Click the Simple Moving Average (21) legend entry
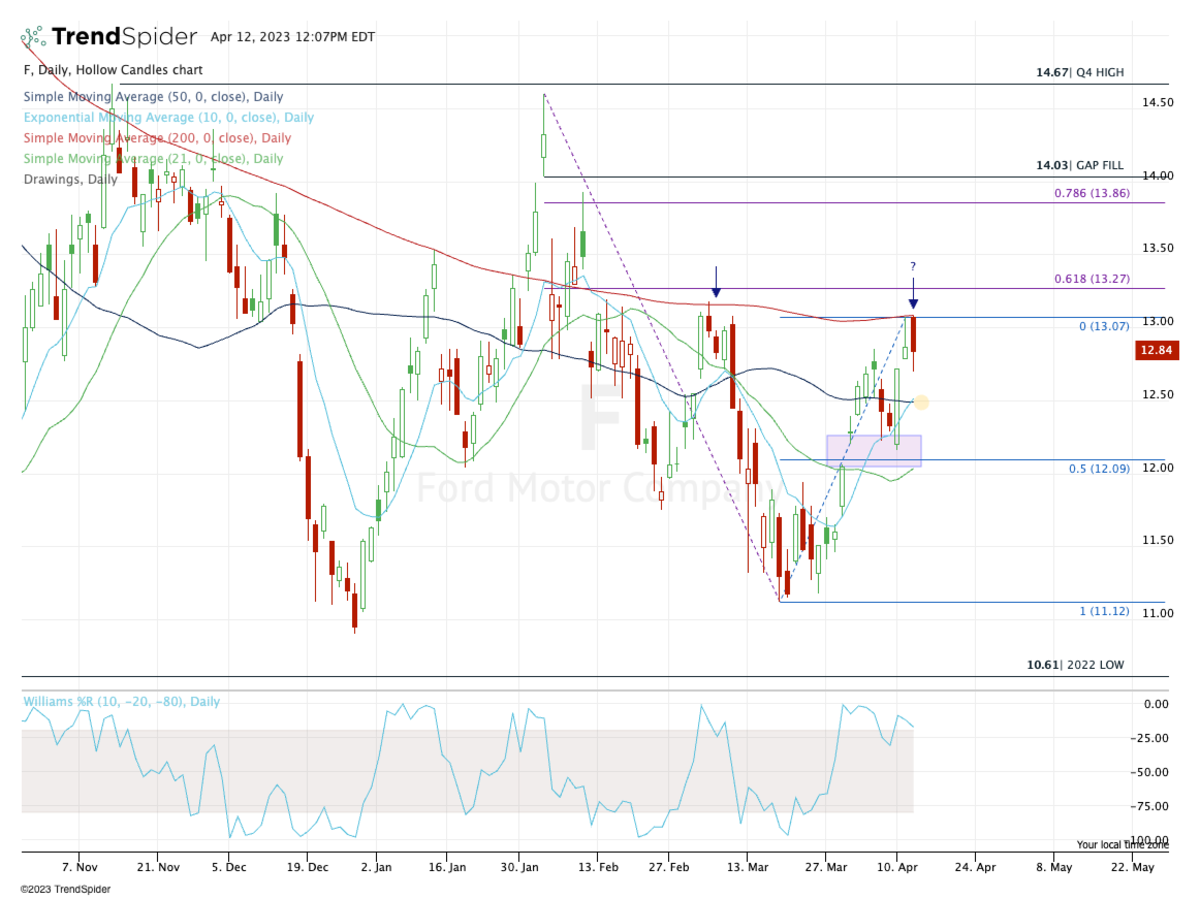This screenshot has height=899, width=1200. point(153,158)
